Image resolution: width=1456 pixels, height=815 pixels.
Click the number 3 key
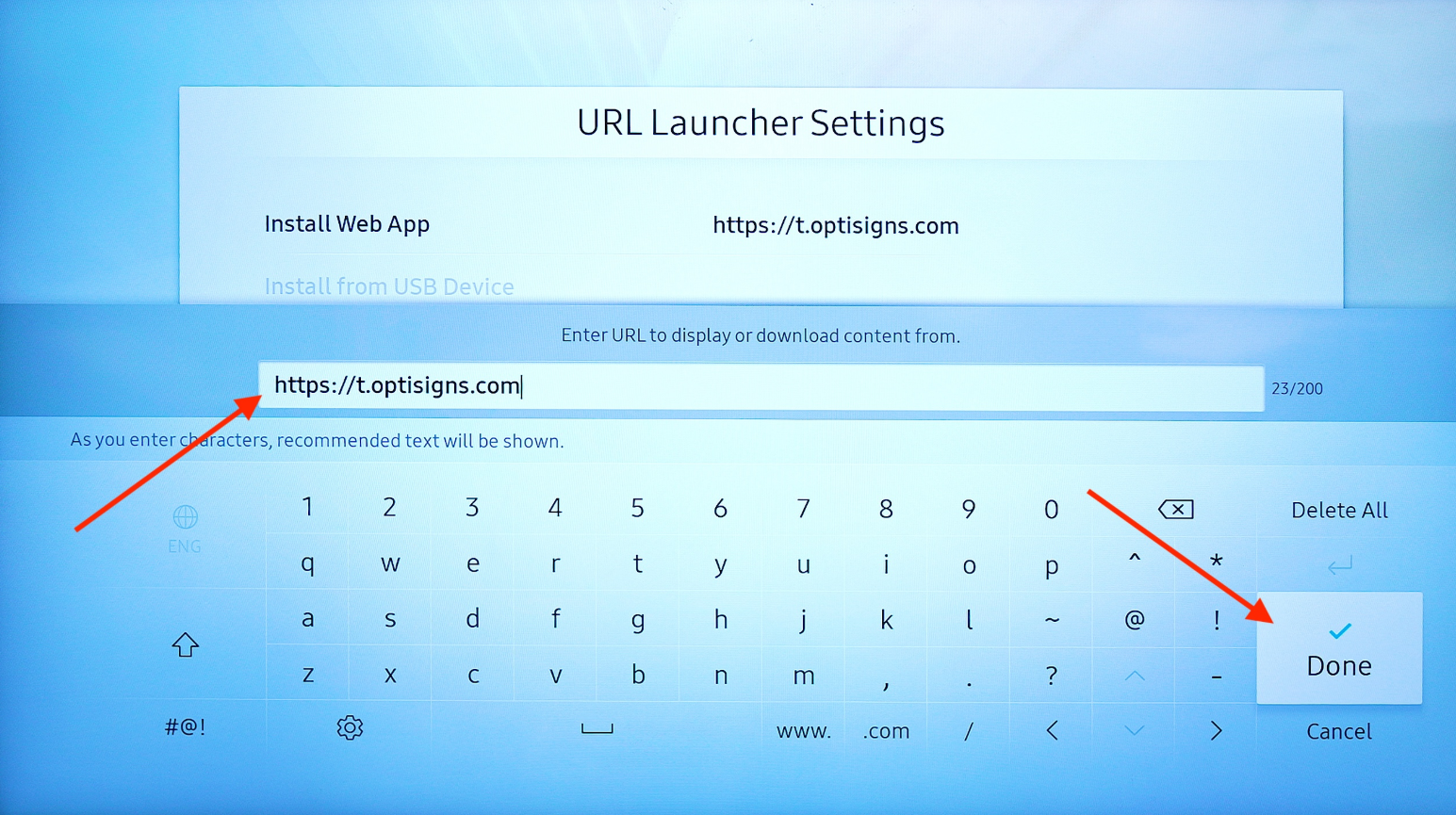(472, 508)
